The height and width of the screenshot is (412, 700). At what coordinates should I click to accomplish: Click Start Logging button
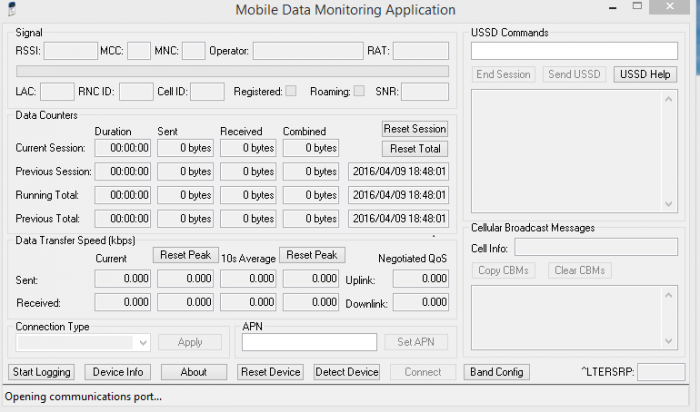[41, 372]
